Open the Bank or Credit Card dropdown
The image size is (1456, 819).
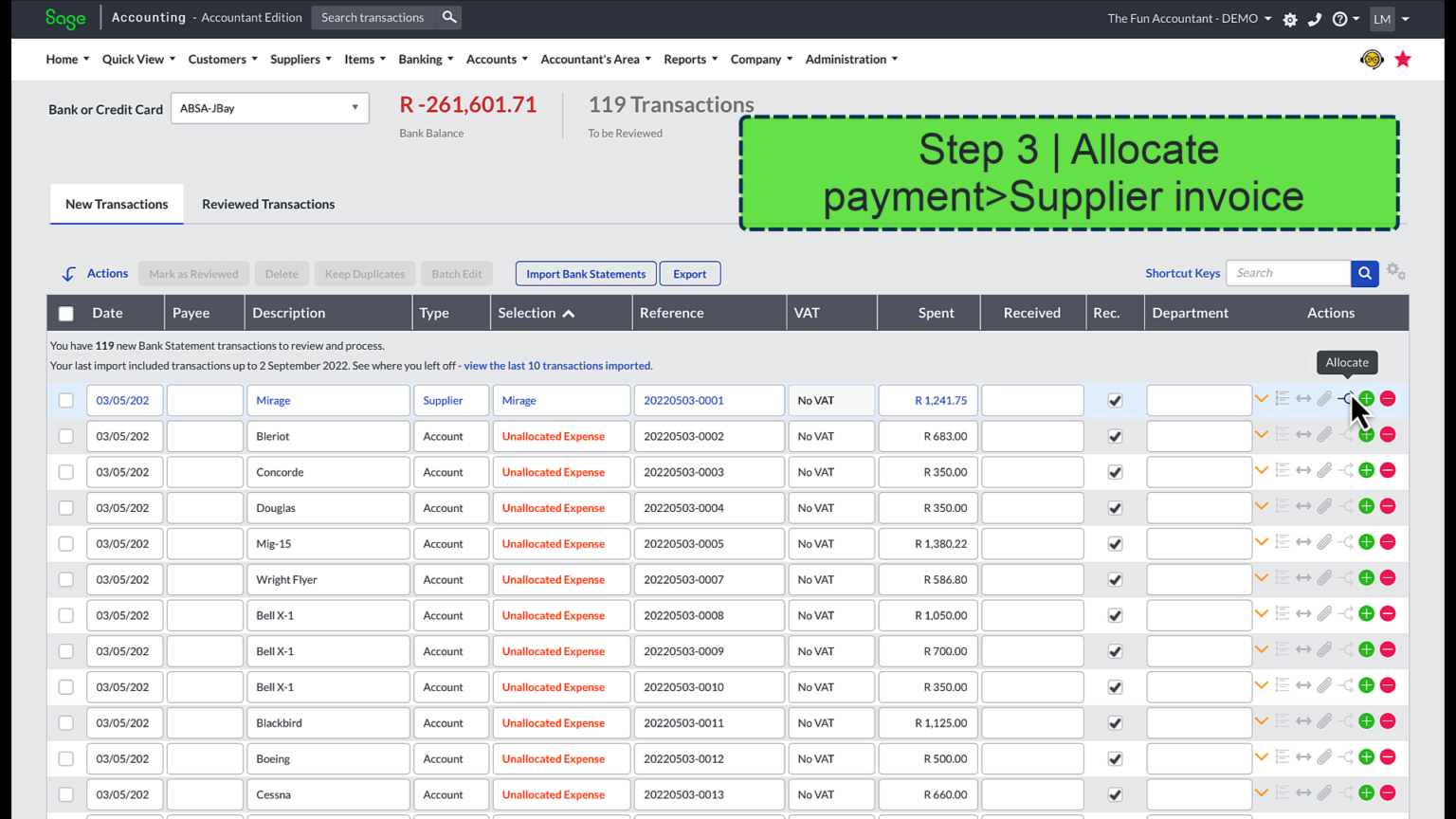[269, 108]
